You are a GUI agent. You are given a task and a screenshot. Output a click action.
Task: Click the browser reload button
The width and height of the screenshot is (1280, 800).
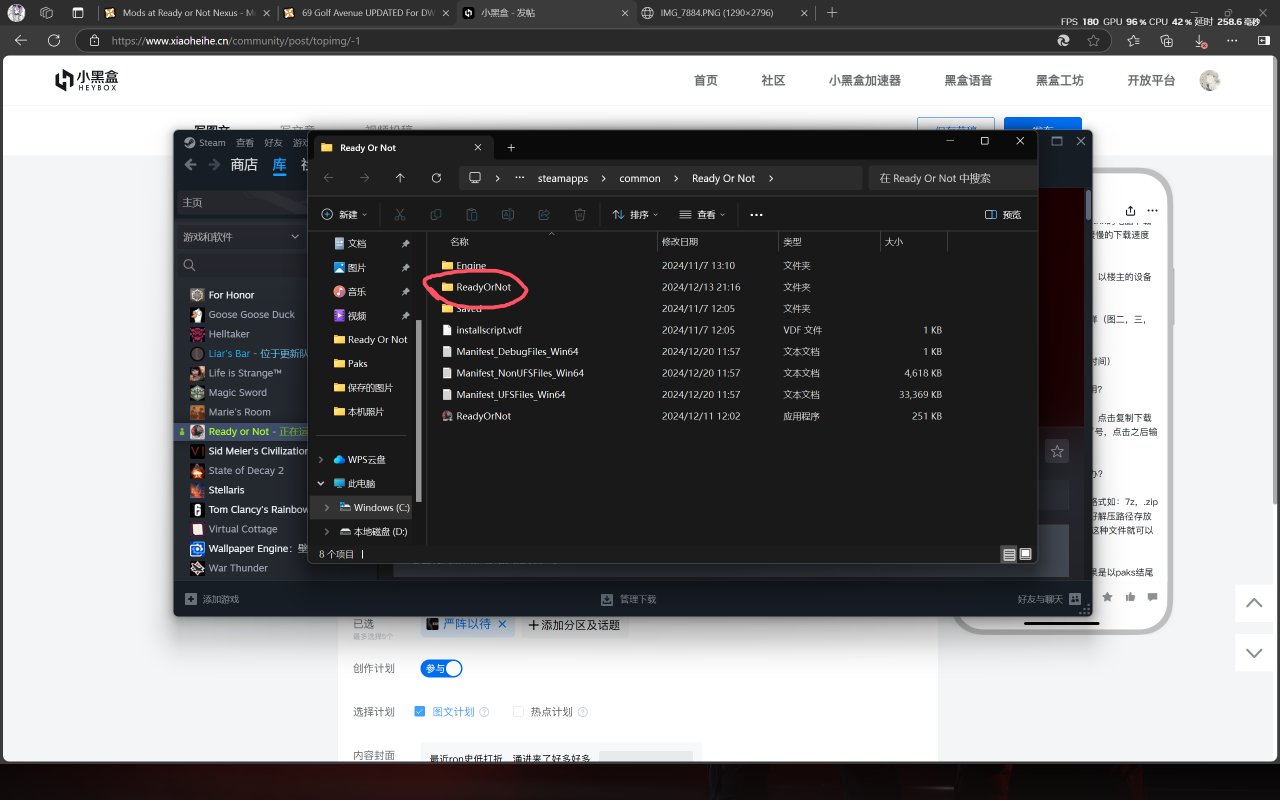(54, 41)
